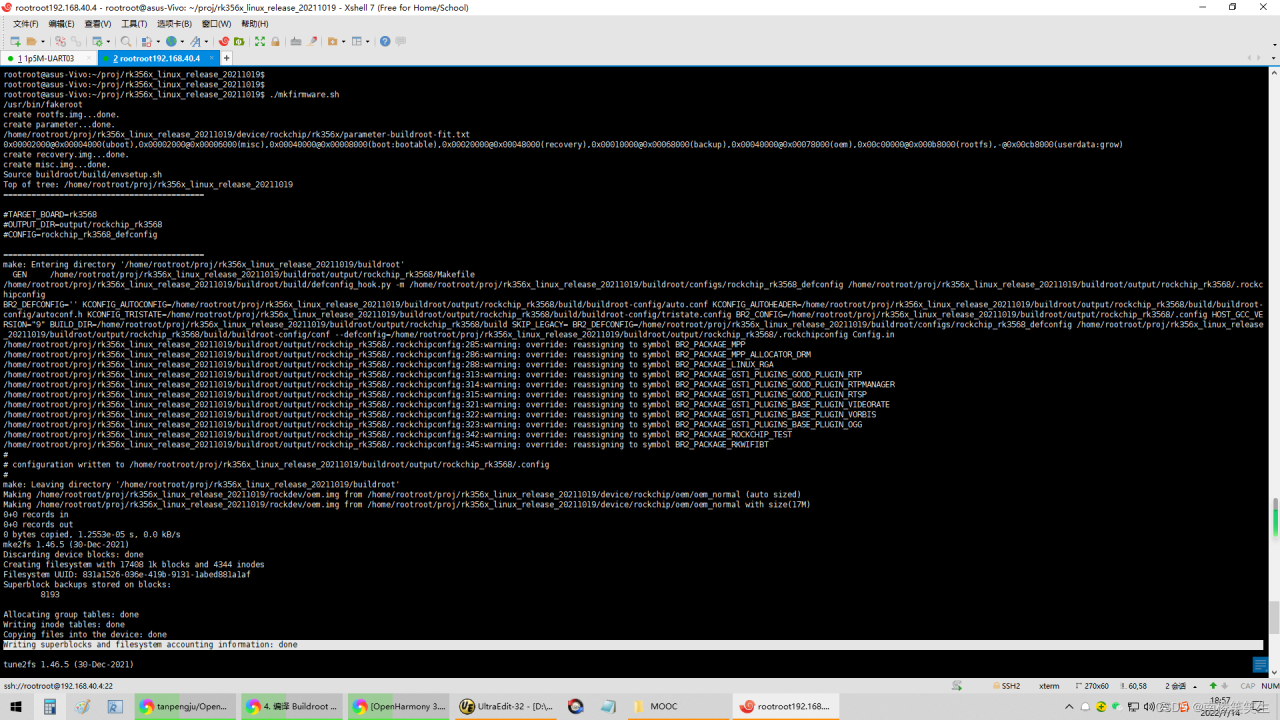1280x720 pixels.
Task: Click the orange folder toolbar icon
Action: (333, 42)
